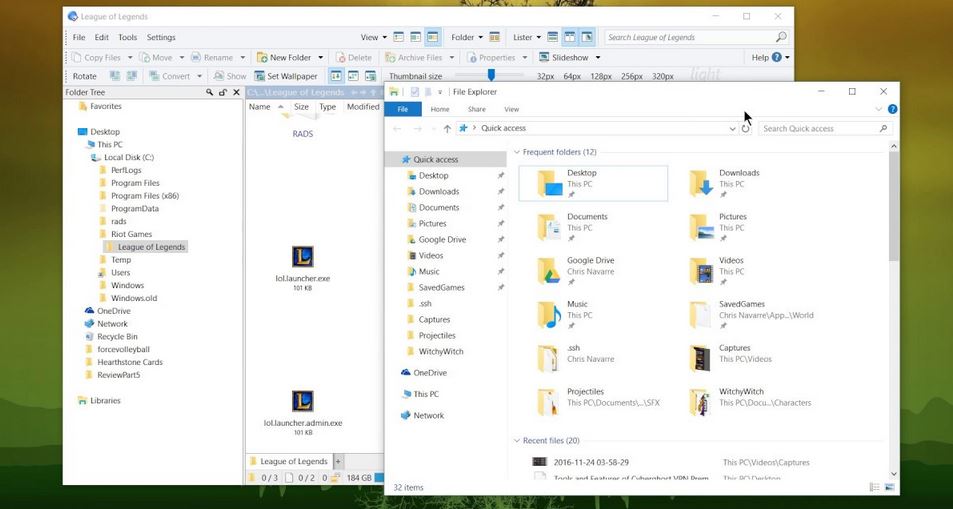The width and height of the screenshot is (953, 509).
Task: Click the search magnifier in League of Legends search box
Action: click(x=781, y=37)
